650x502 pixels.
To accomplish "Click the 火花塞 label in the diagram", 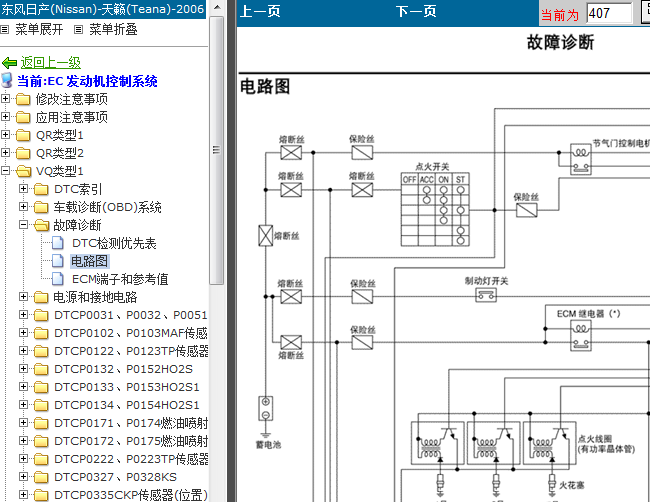I will (572, 485).
